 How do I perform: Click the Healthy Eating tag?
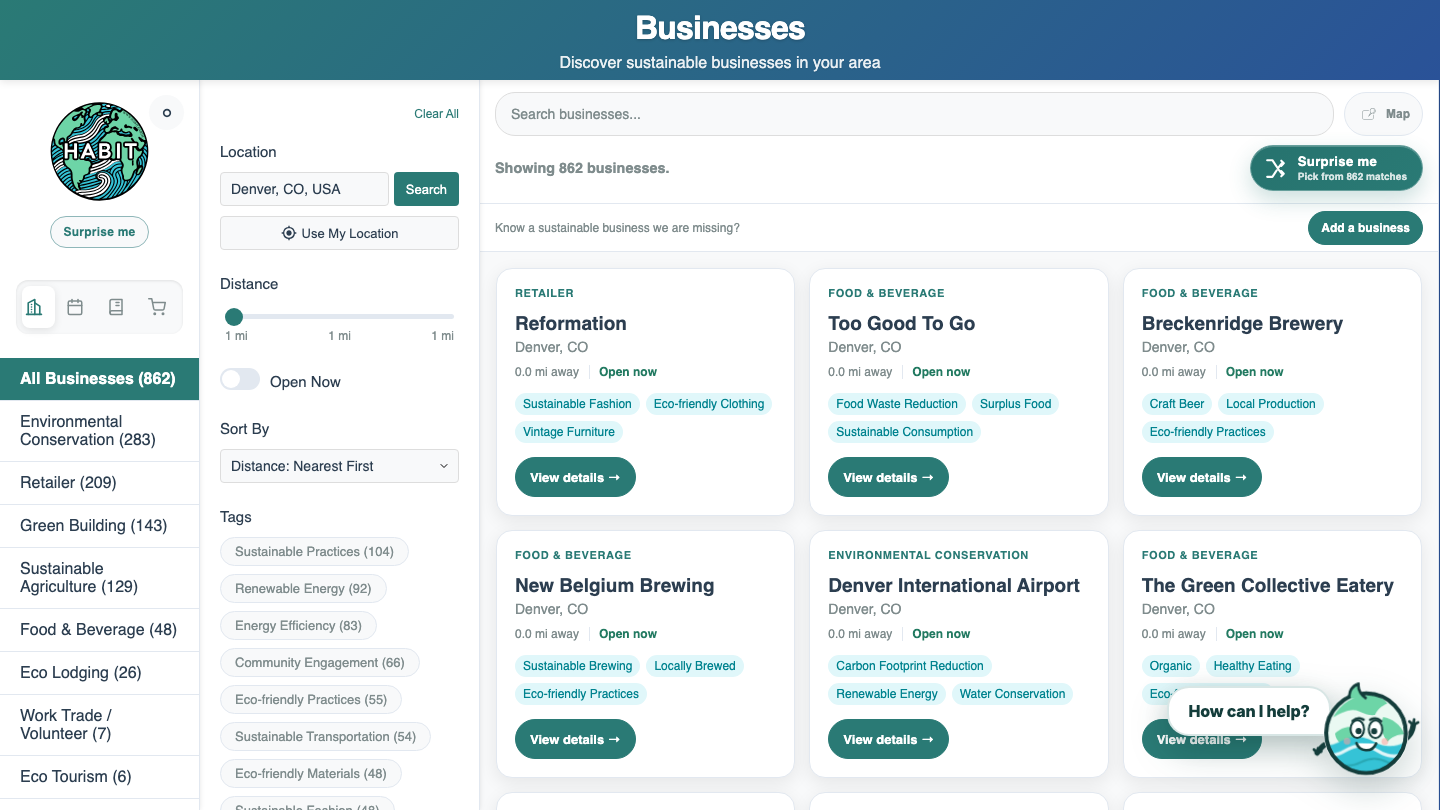(x=1253, y=666)
